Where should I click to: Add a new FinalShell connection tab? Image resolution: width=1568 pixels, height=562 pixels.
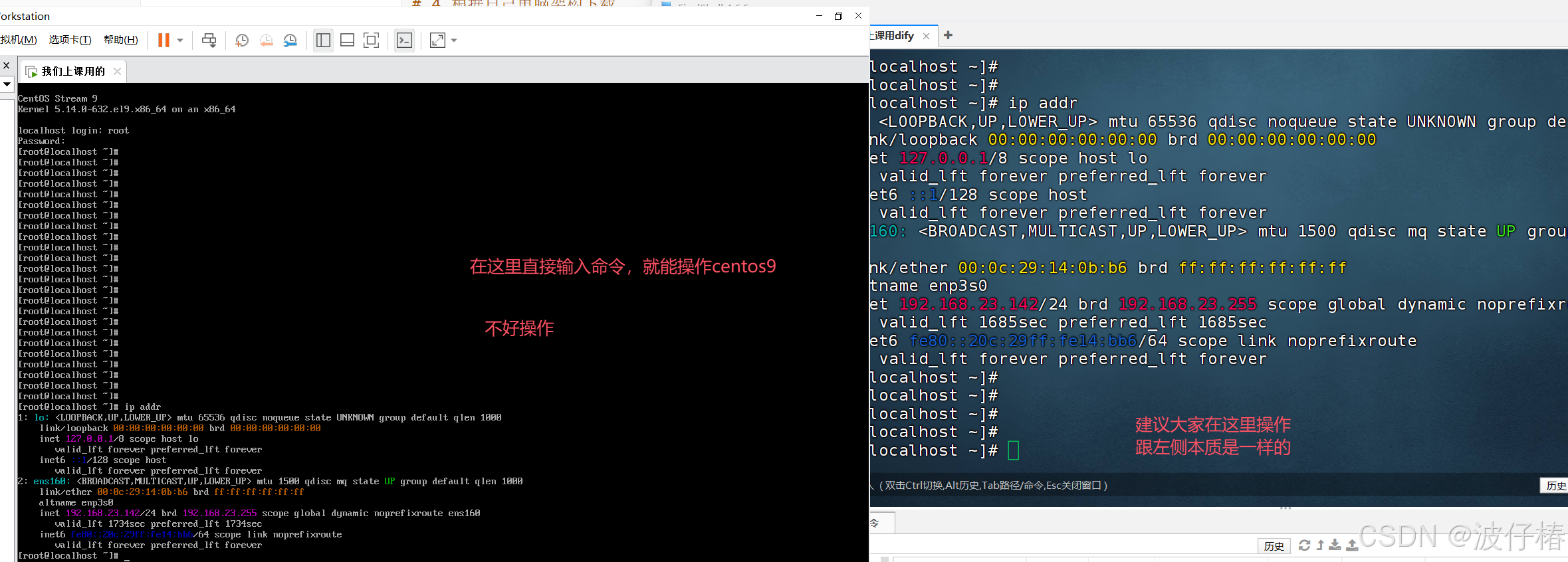[948, 35]
